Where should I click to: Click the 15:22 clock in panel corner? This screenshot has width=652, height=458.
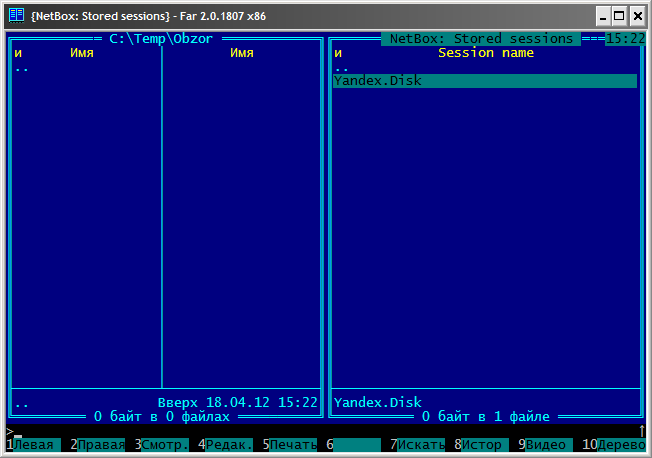pos(623,39)
